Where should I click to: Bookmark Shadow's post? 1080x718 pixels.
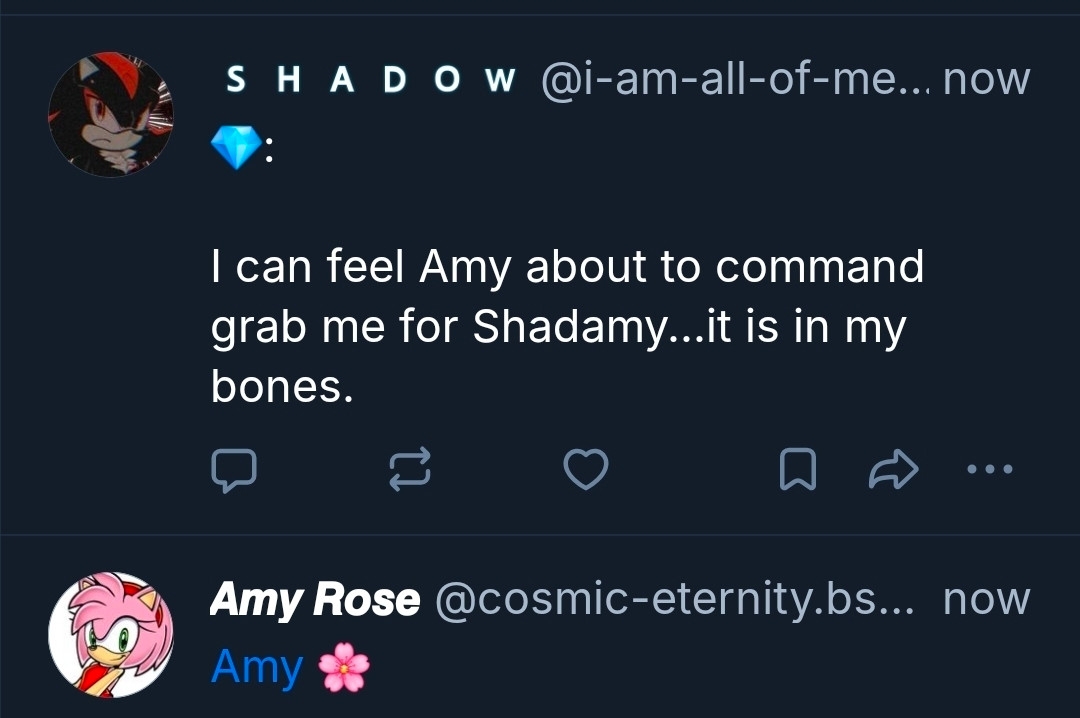[797, 470]
